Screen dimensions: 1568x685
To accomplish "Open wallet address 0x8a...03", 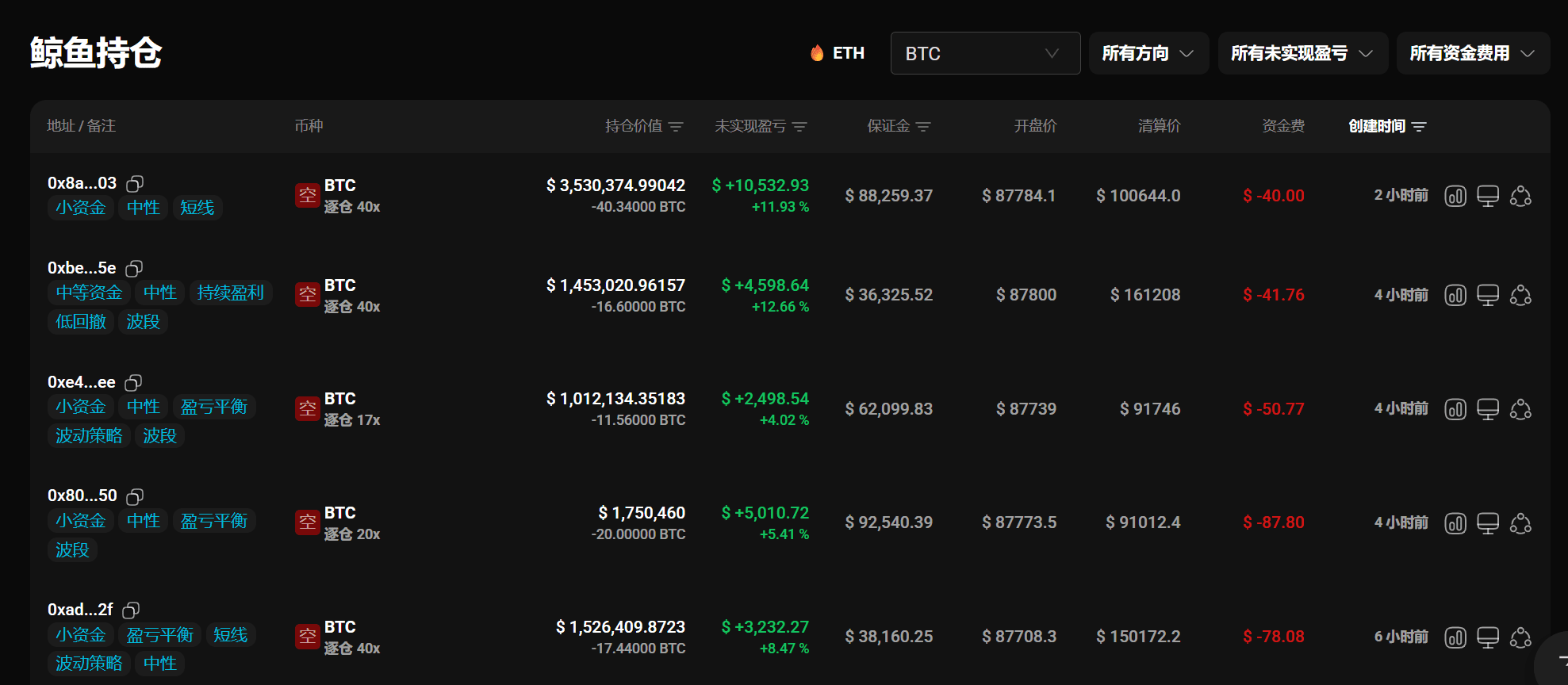I will [82, 183].
